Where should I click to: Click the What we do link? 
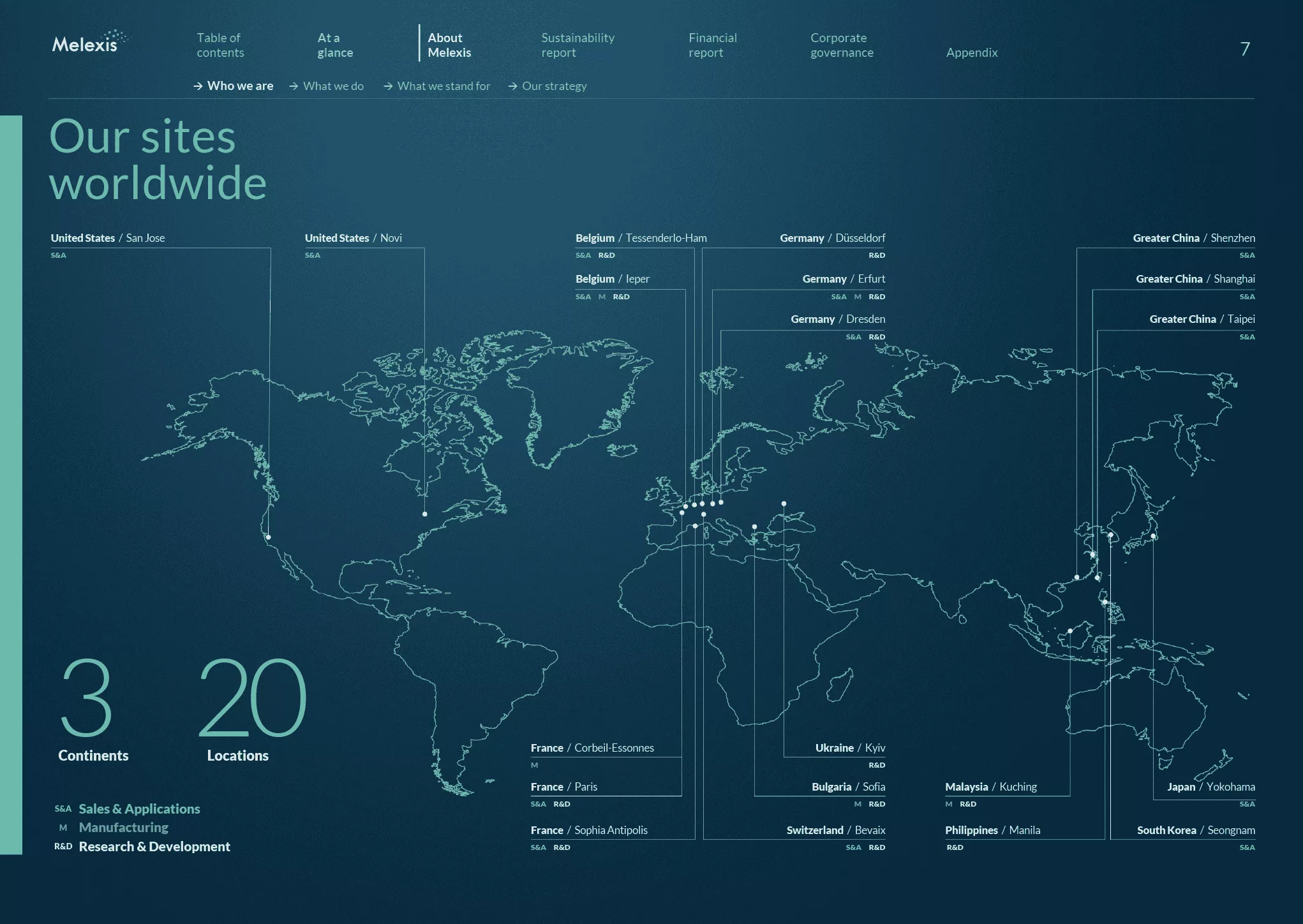[x=333, y=86]
